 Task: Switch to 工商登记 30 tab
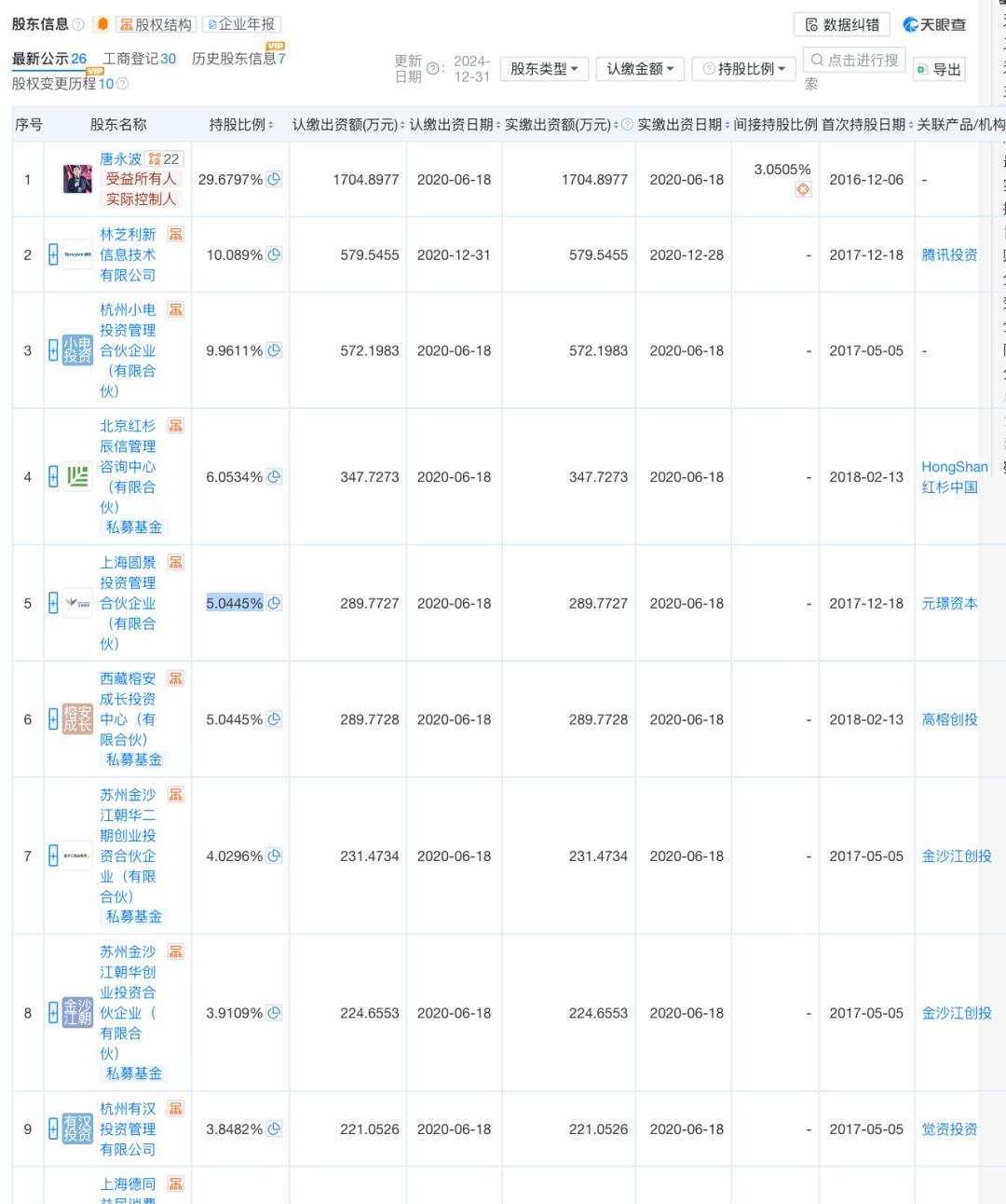tap(139, 59)
